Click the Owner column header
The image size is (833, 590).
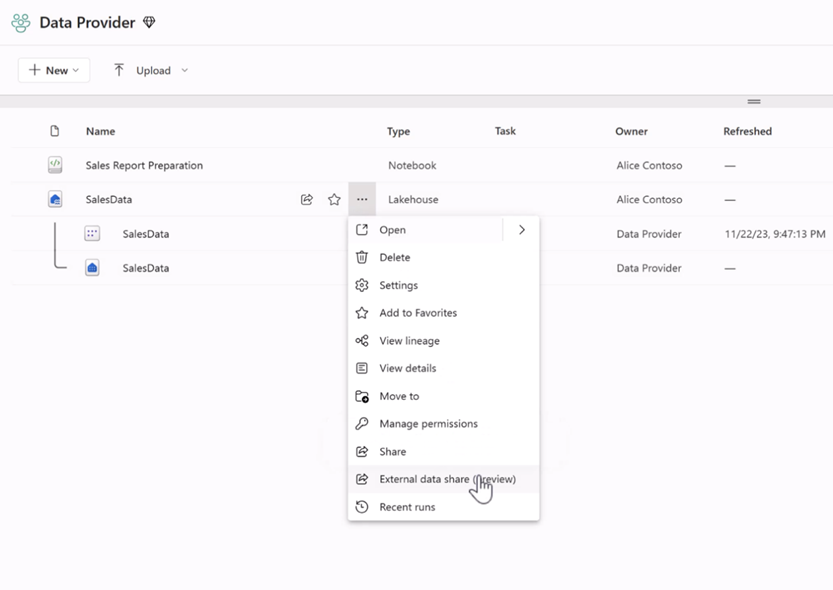pos(631,131)
